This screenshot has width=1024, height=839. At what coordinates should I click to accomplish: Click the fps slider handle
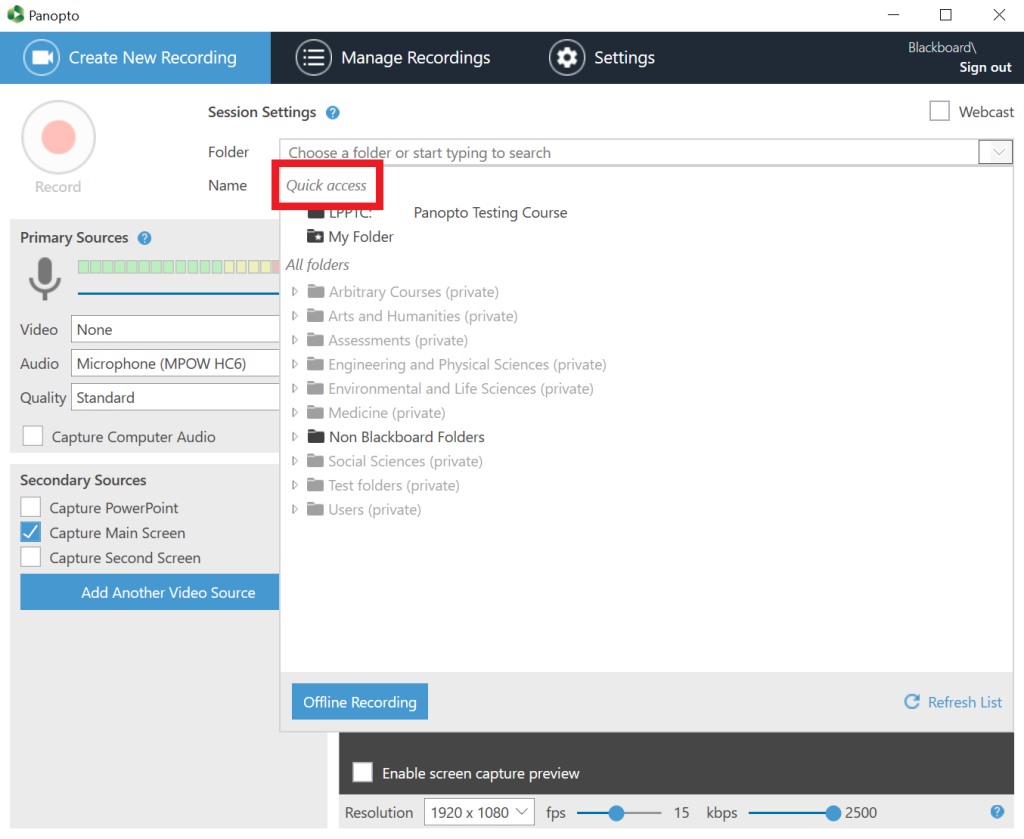[616, 813]
